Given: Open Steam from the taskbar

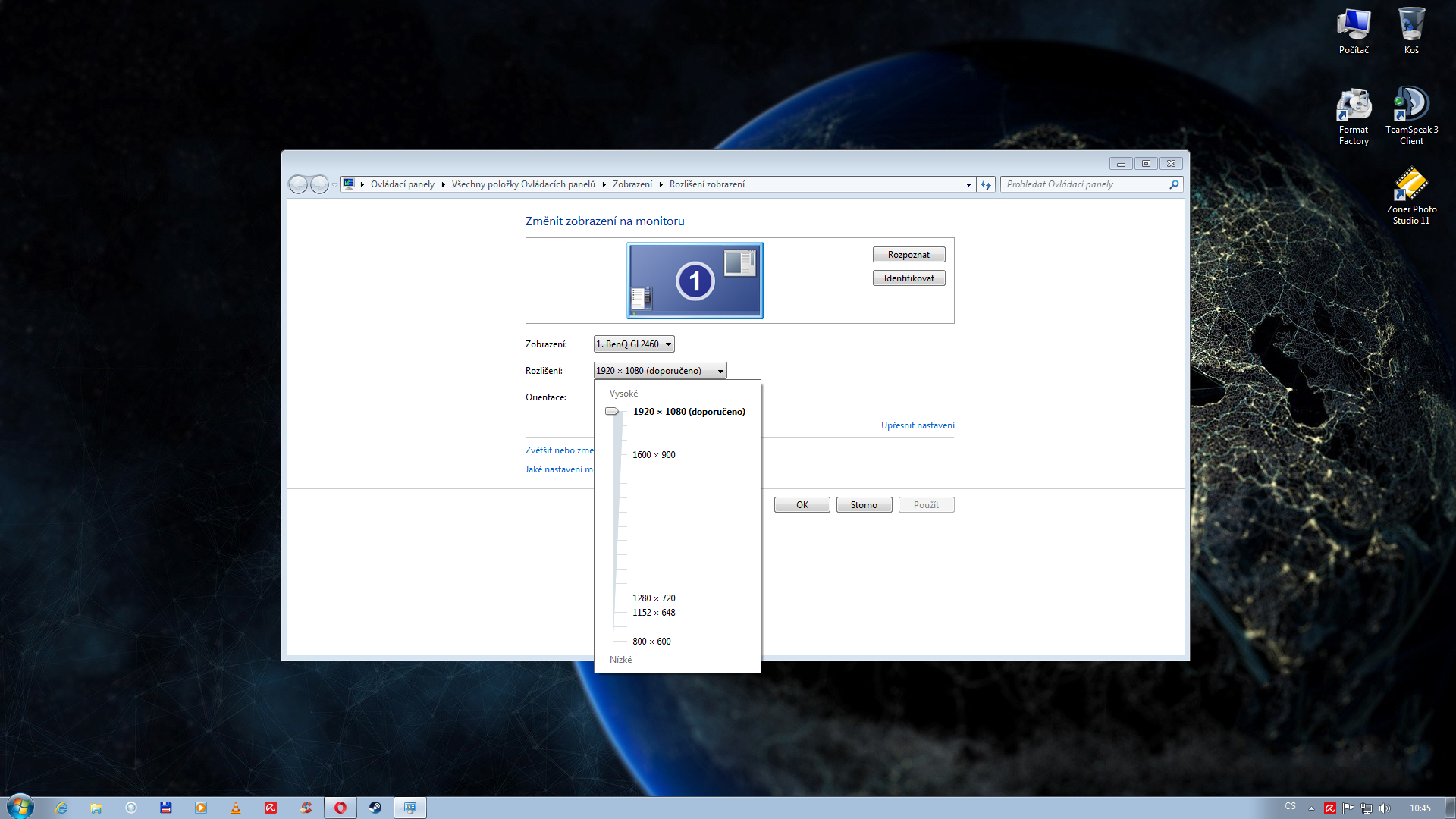Looking at the screenshot, I should (x=375, y=808).
